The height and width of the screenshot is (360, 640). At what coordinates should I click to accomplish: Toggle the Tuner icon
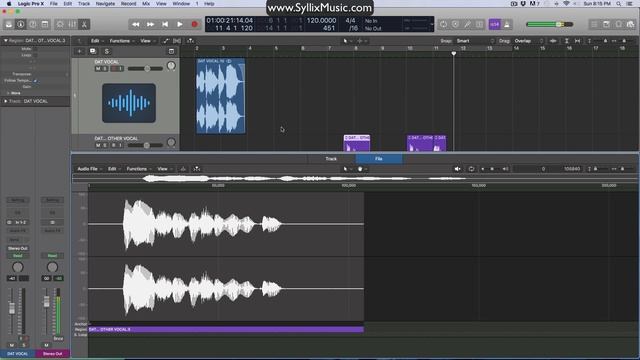click(x=468, y=24)
